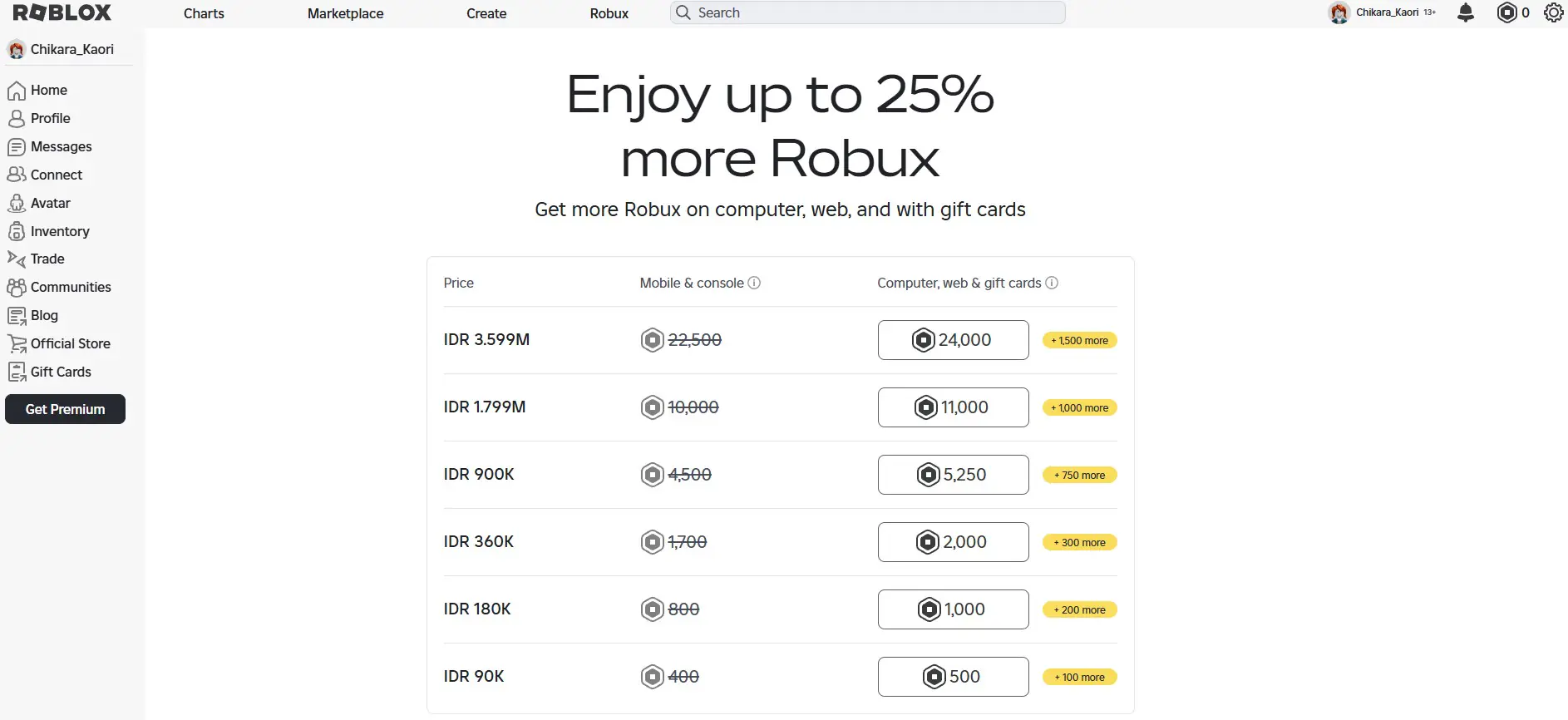Select the 500 Robux purchase button
Viewport: 1568px width, 720px height.
[953, 677]
